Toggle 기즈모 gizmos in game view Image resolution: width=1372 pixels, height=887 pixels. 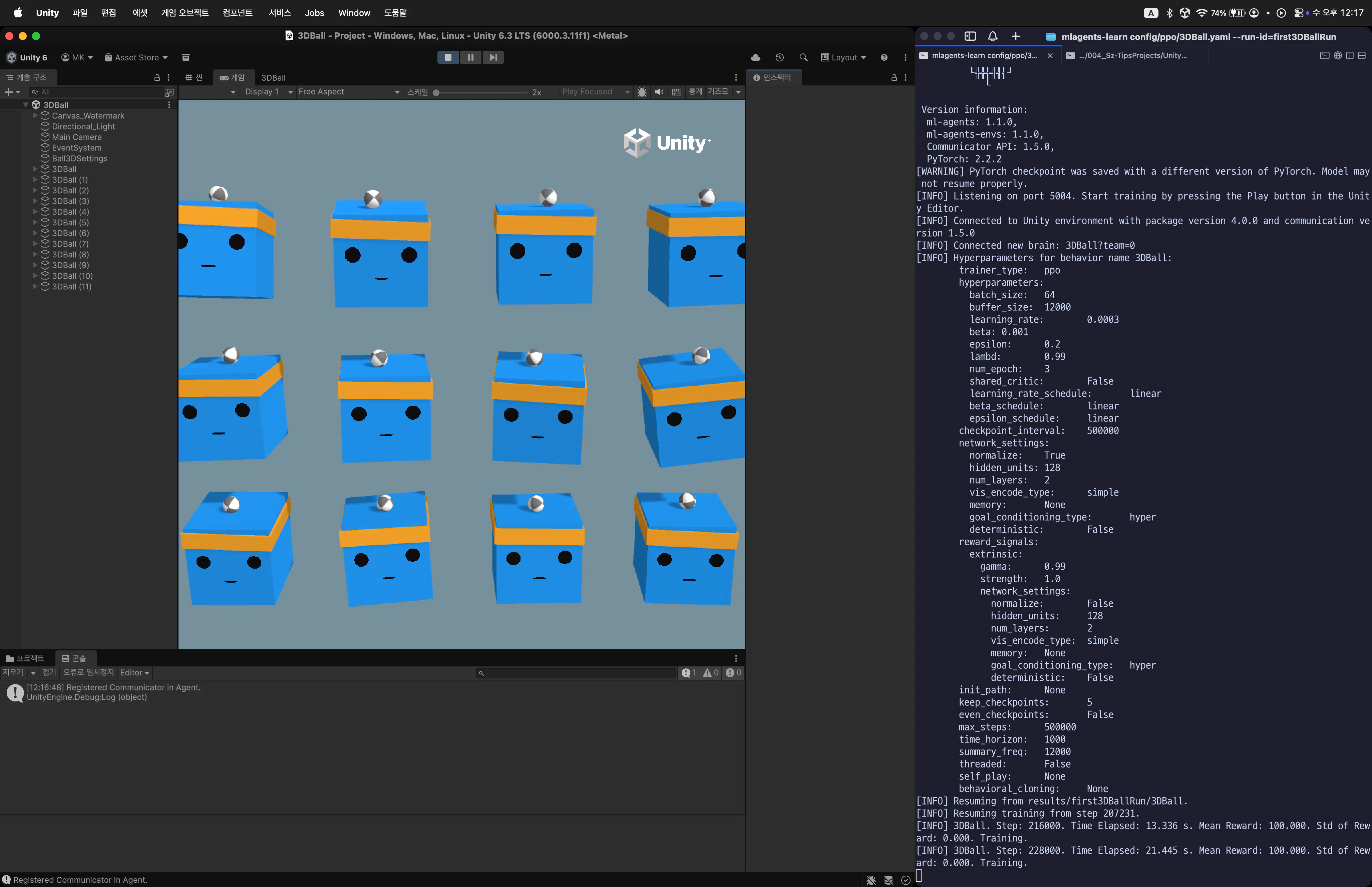point(717,91)
